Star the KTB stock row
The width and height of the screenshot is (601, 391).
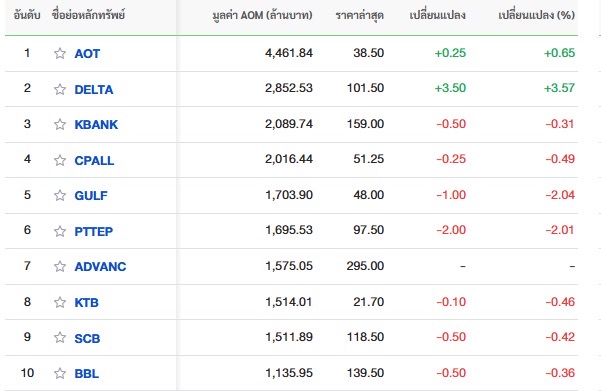pyautogui.click(x=60, y=302)
